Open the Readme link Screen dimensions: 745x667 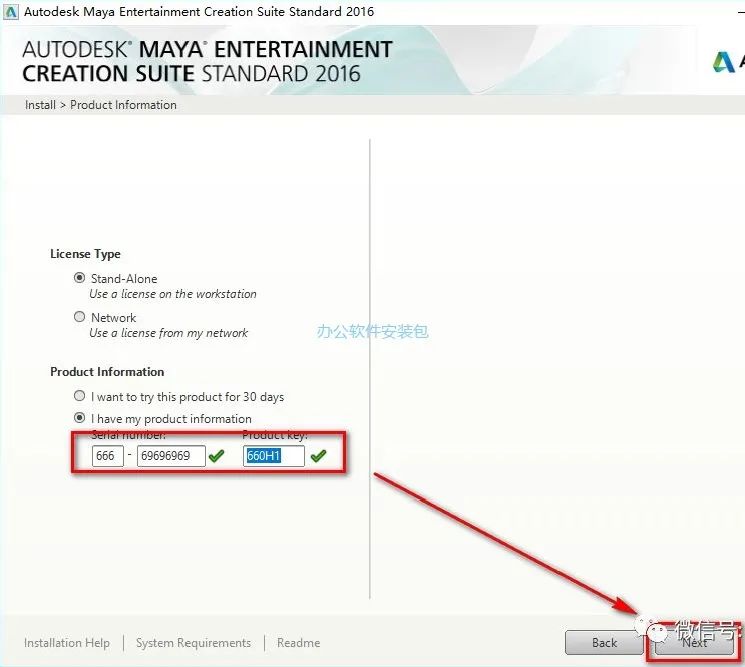coord(298,643)
